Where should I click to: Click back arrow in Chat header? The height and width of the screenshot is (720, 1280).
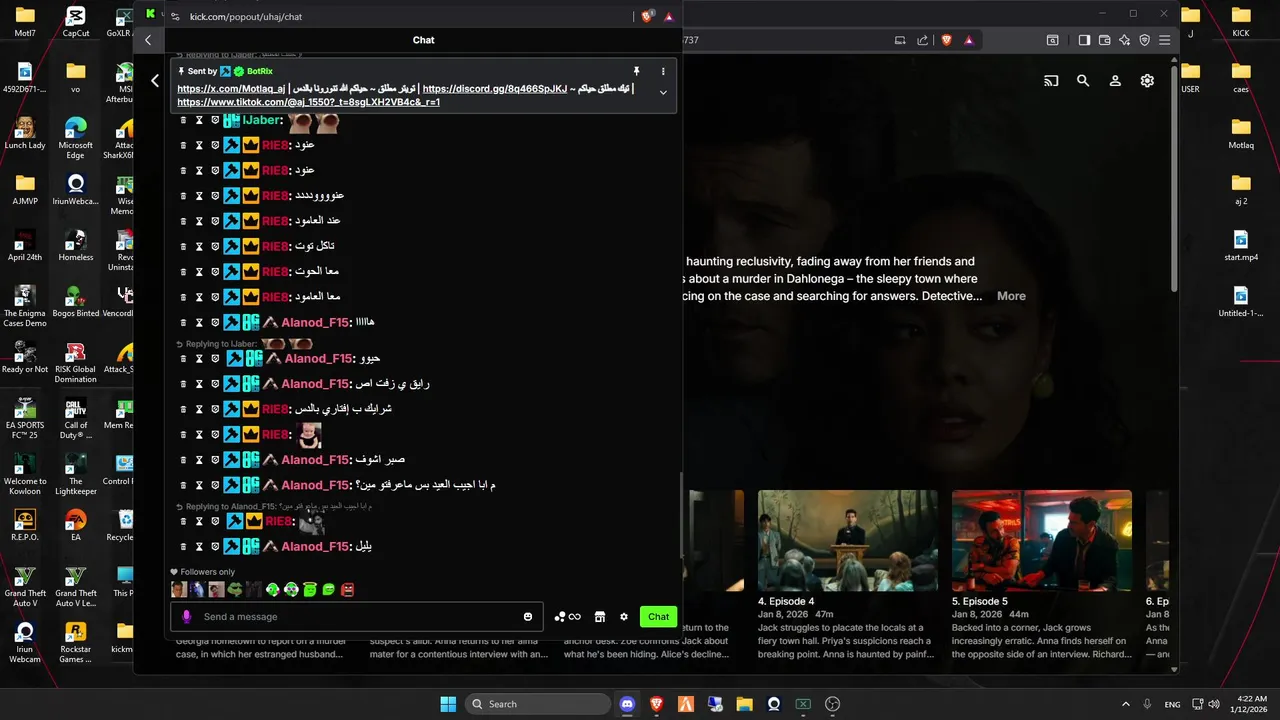(148, 40)
